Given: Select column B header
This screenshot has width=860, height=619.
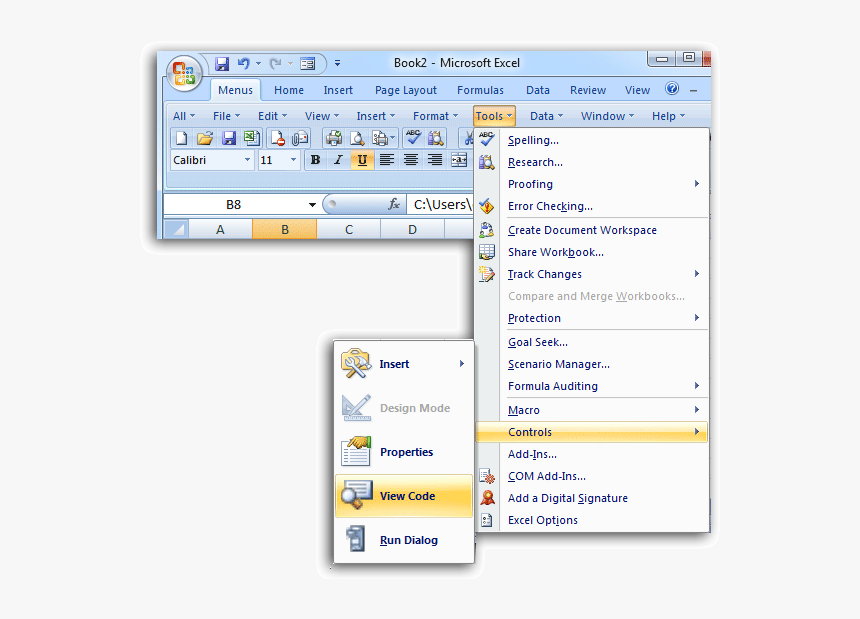Looking at the screenshot, I should point(285,230).
